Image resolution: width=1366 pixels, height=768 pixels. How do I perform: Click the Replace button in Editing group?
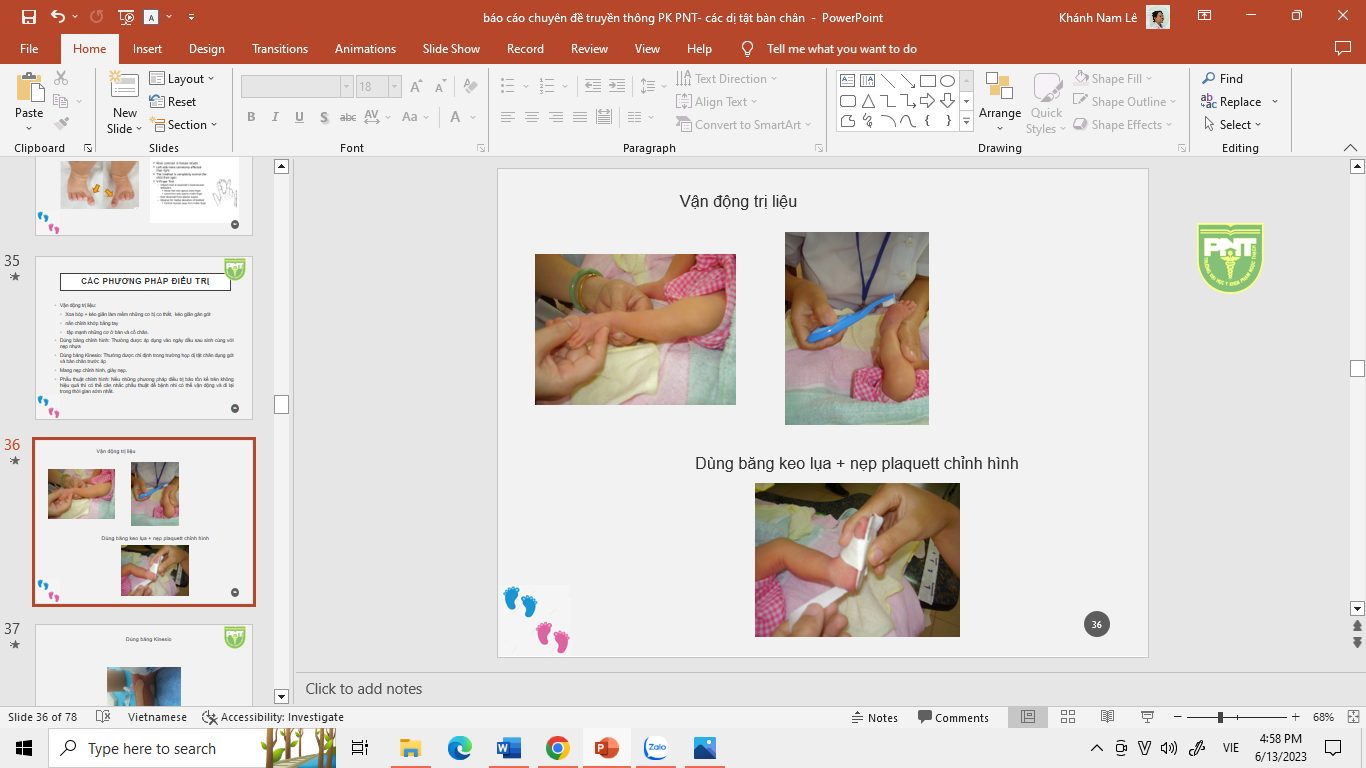click(1239, 102)
